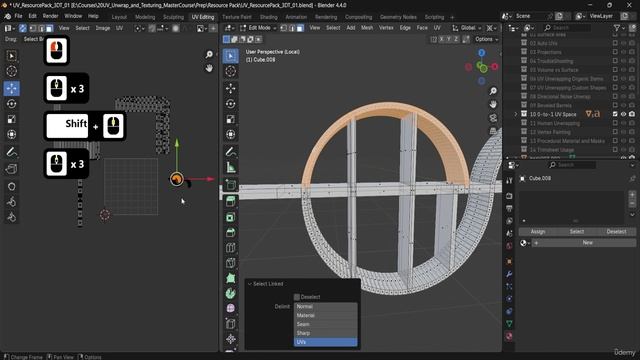Image resolution: width=640 pixels, height=360 pixels.
Task: Select the Inset Faces tool
Action: coord(231,217)
